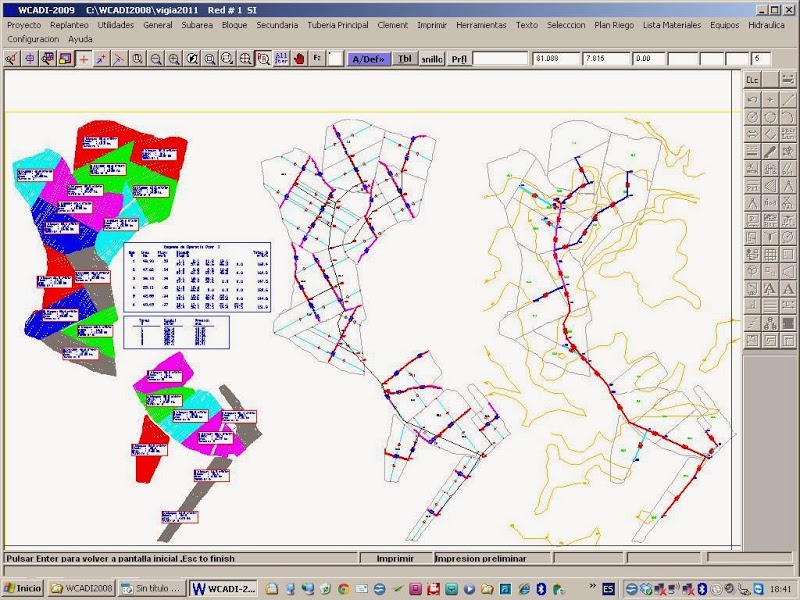Click the 'Prfl' toolbar button
The height and width of the screenshot is (600, 800).
[x=459, y=59]
